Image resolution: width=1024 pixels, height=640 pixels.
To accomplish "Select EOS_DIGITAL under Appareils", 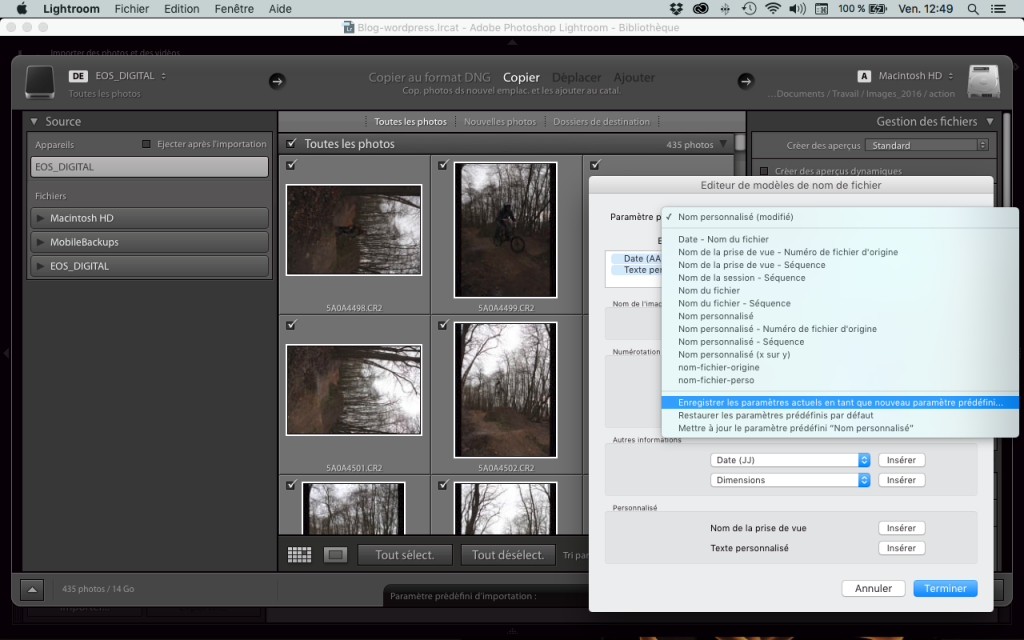I will [x=150, y=167].
